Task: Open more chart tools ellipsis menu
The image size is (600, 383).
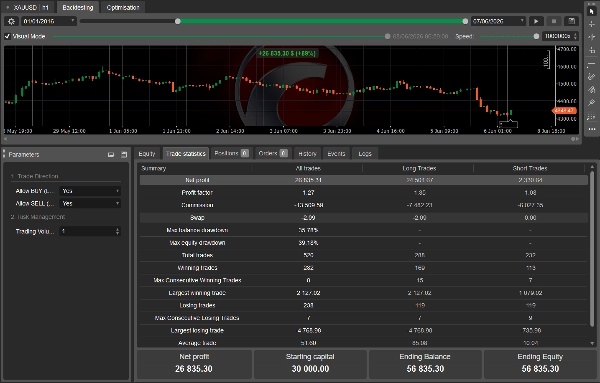Action: 592,129
